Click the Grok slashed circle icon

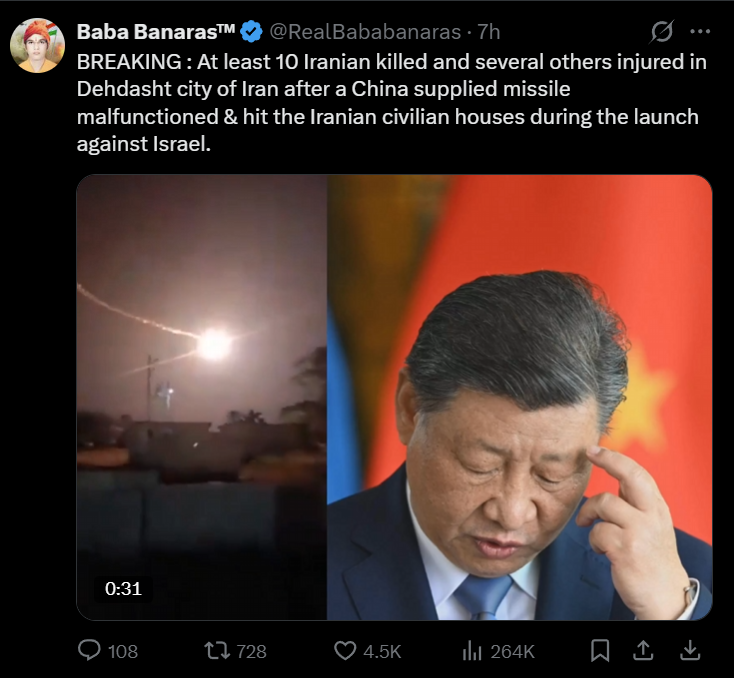coord(662,31)
